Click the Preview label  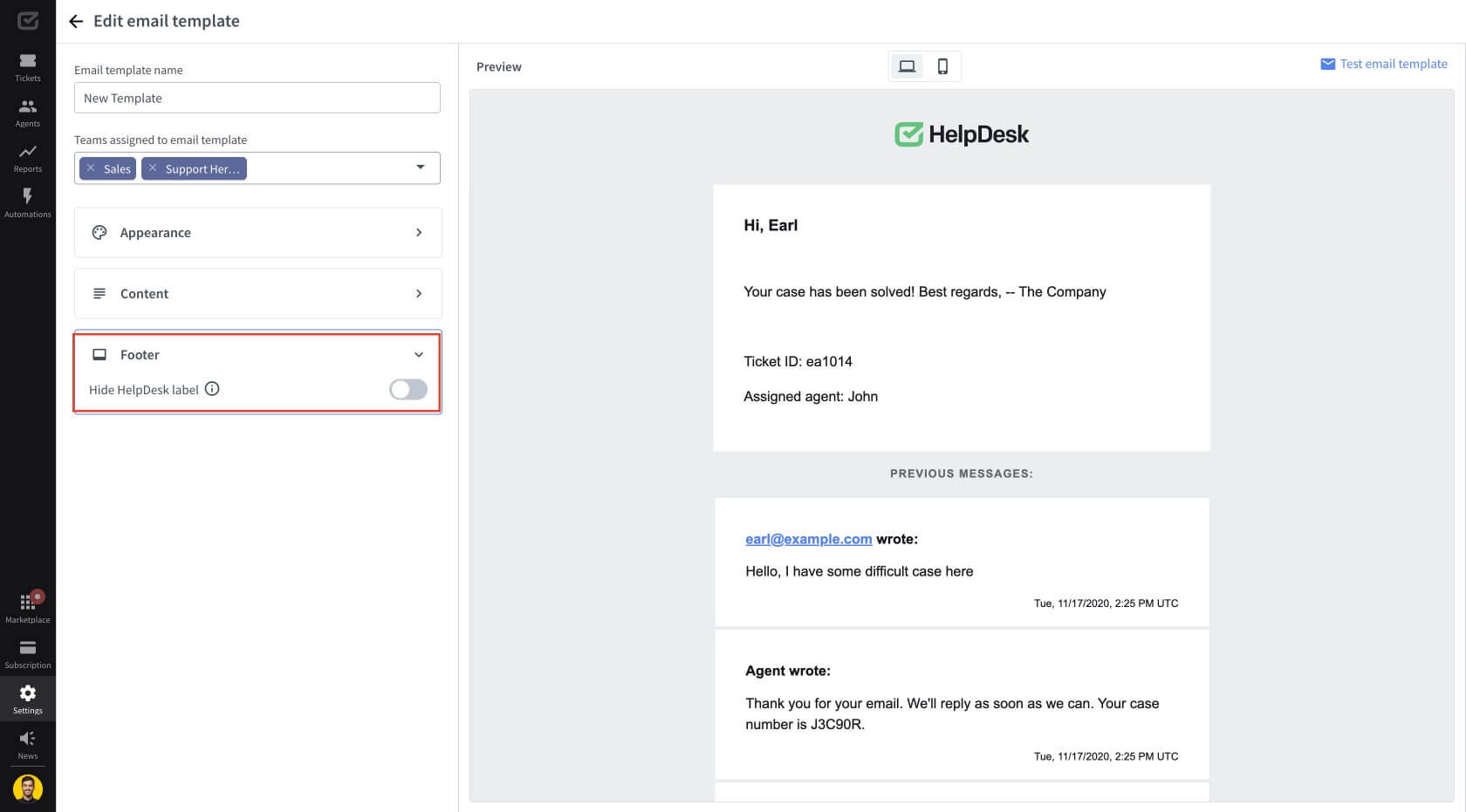tap(499, 66)
